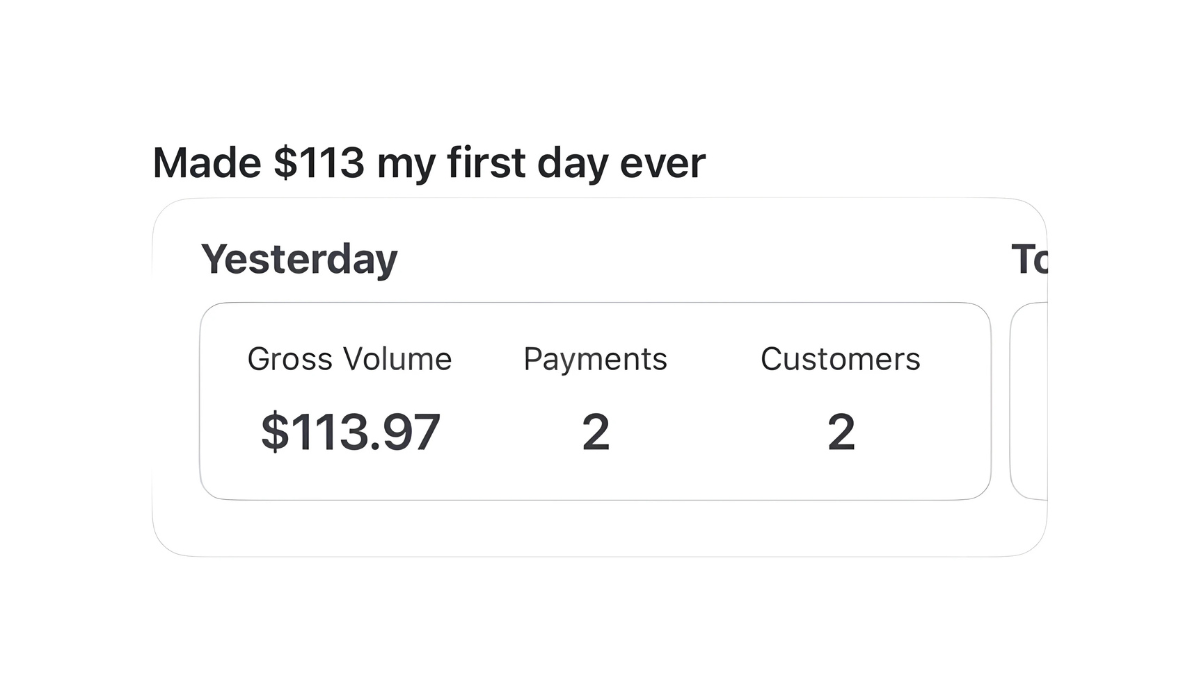
Task: Open the partially visible stats card on the right
Action: click(1030, 400)
